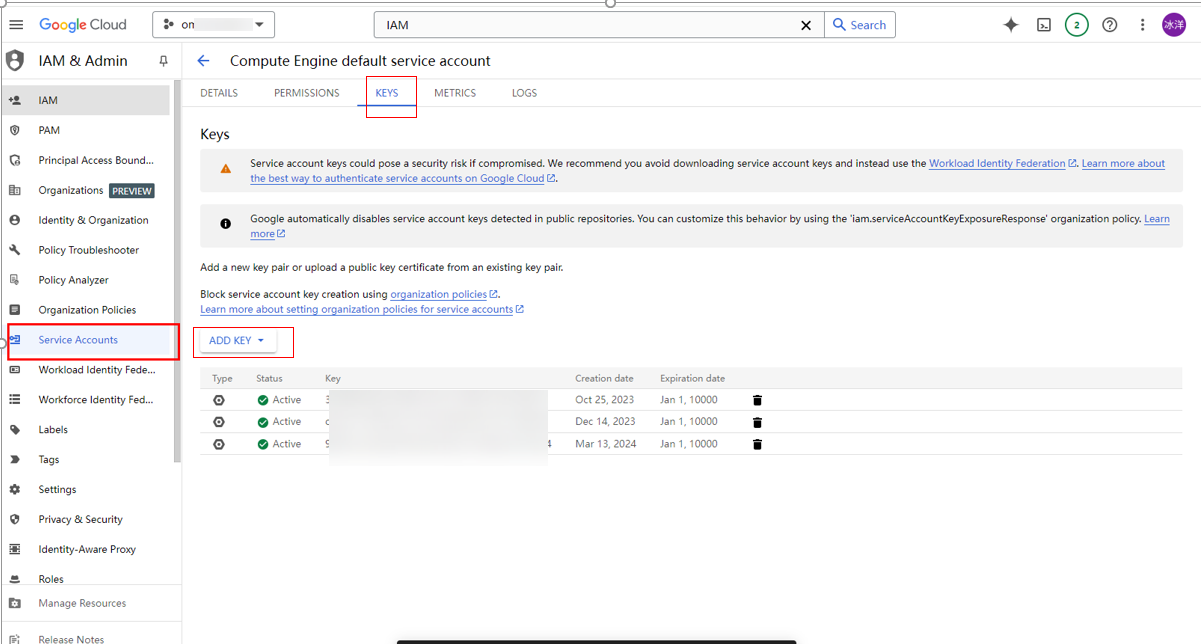Click the Expiration date column header

click(692, 378)
